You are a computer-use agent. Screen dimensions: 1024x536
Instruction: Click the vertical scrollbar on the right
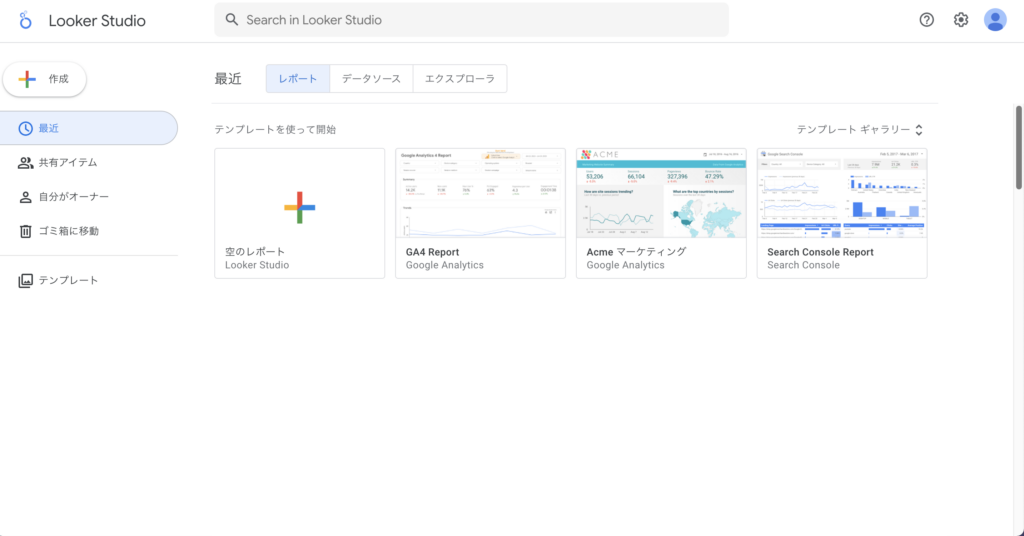1018,148
